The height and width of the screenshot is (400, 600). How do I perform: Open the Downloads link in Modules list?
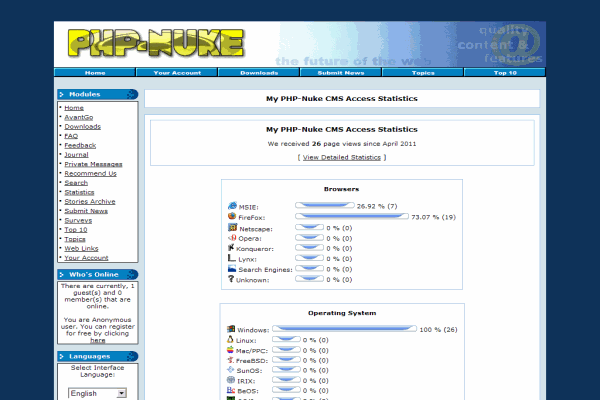[82, 126]
